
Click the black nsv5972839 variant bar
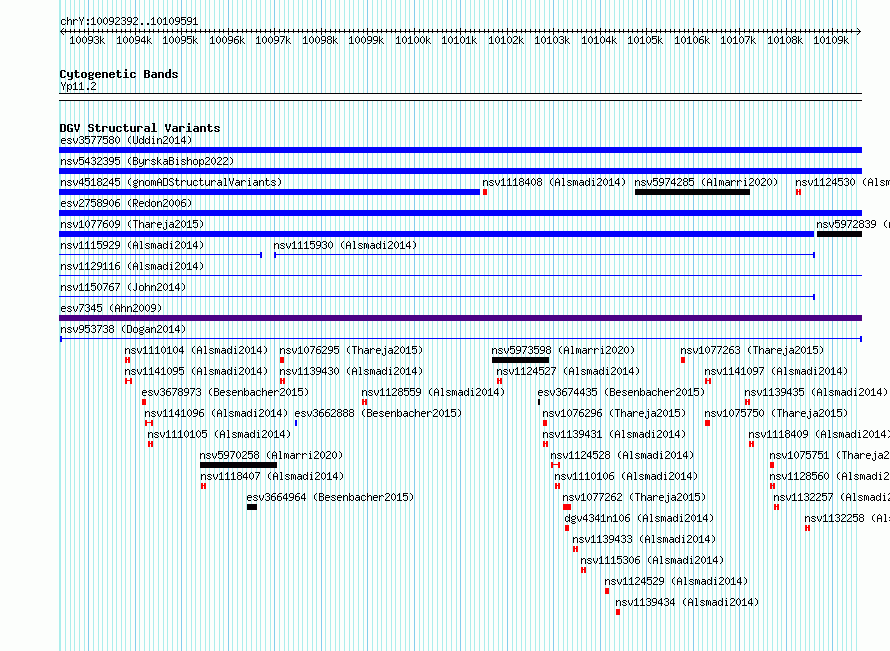[x=839, y=234]
